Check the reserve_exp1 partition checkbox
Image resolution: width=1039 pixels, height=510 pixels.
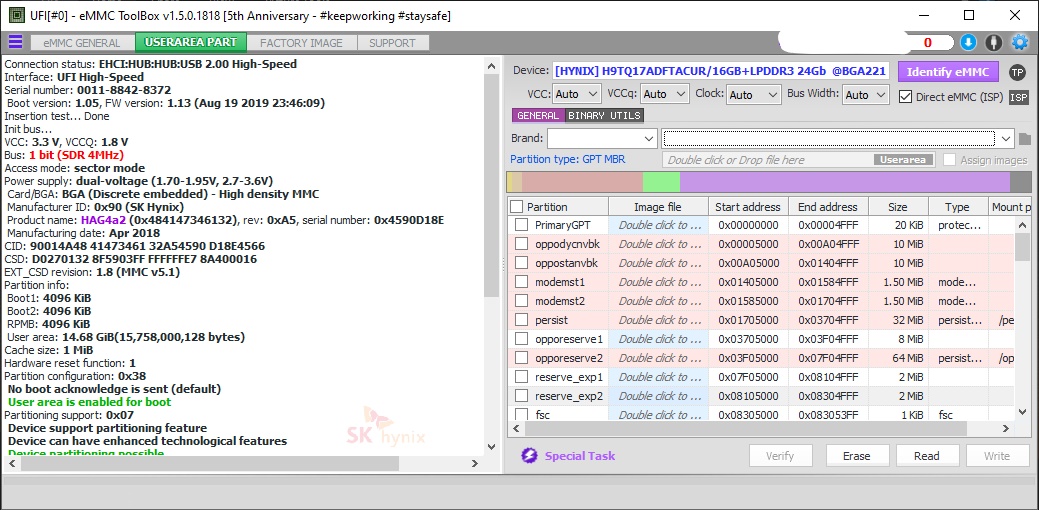click(x=521, y=378)
